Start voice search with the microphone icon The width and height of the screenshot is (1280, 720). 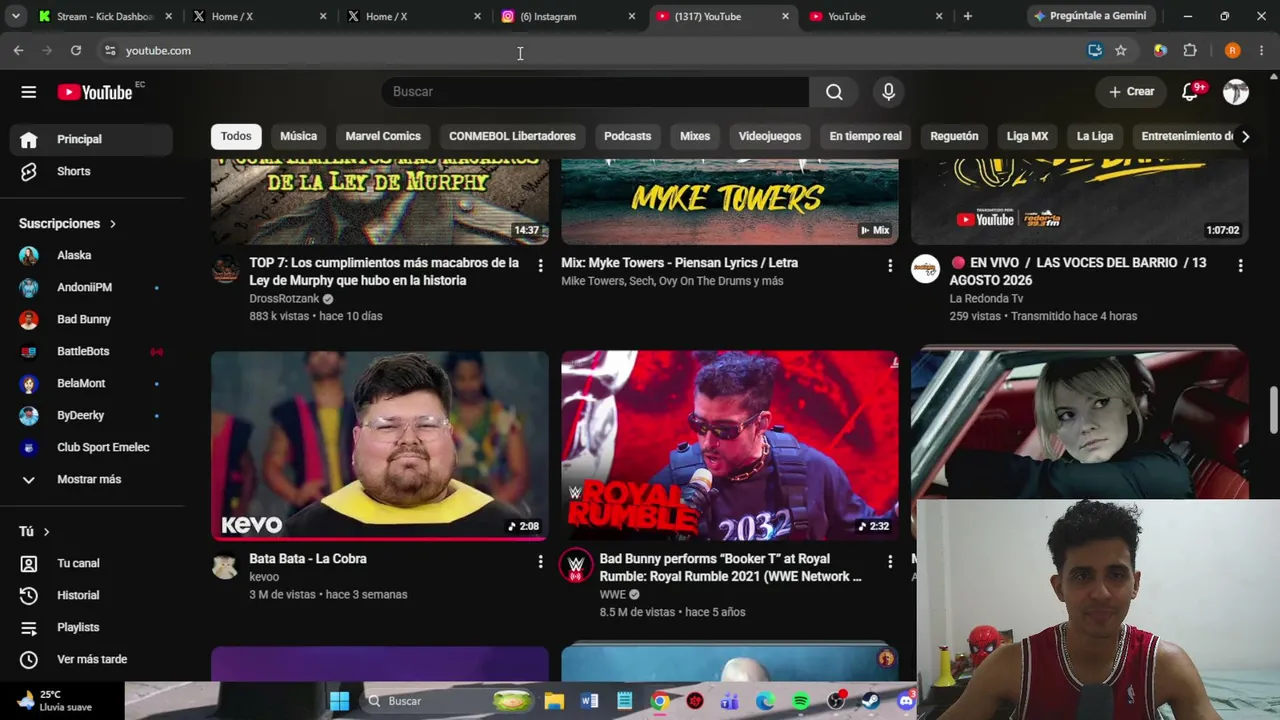(x=889, y=92)
